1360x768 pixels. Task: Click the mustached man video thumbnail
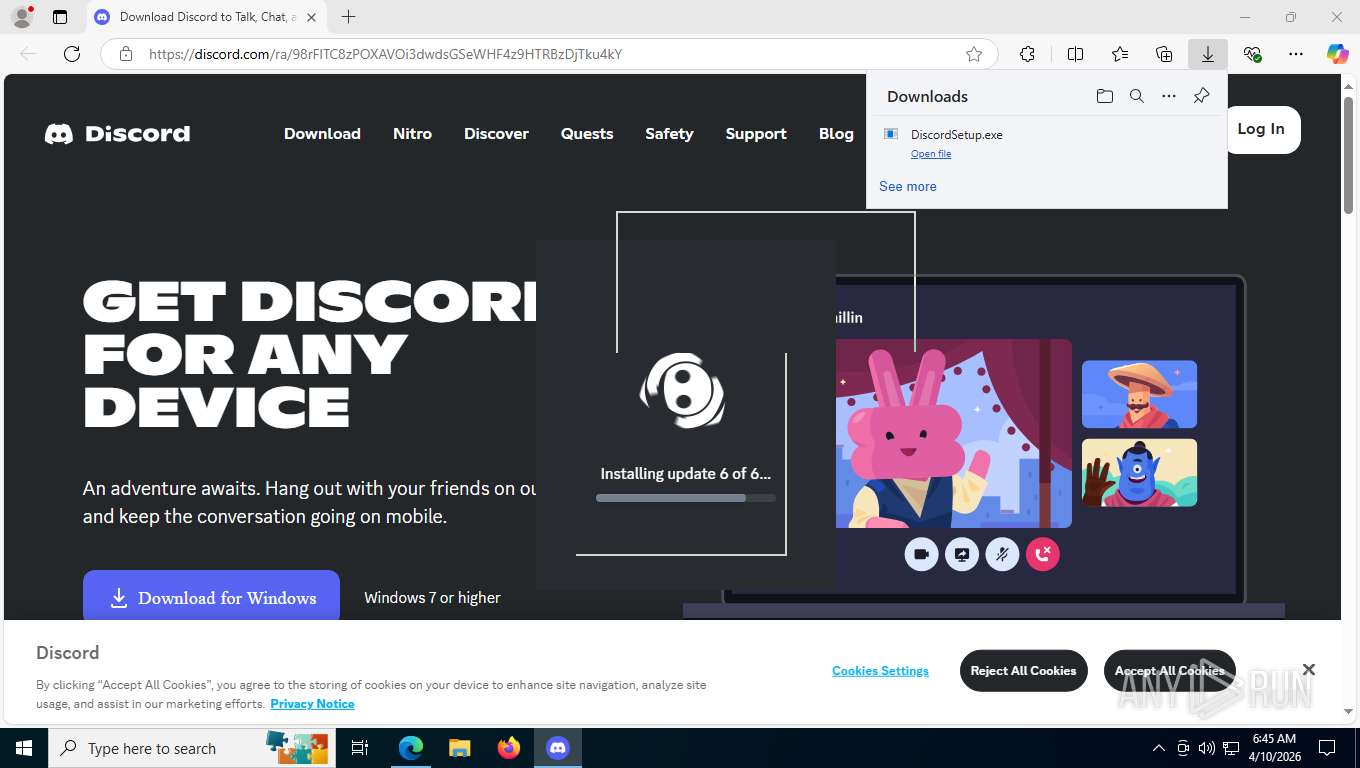(x=1139, y=394)
